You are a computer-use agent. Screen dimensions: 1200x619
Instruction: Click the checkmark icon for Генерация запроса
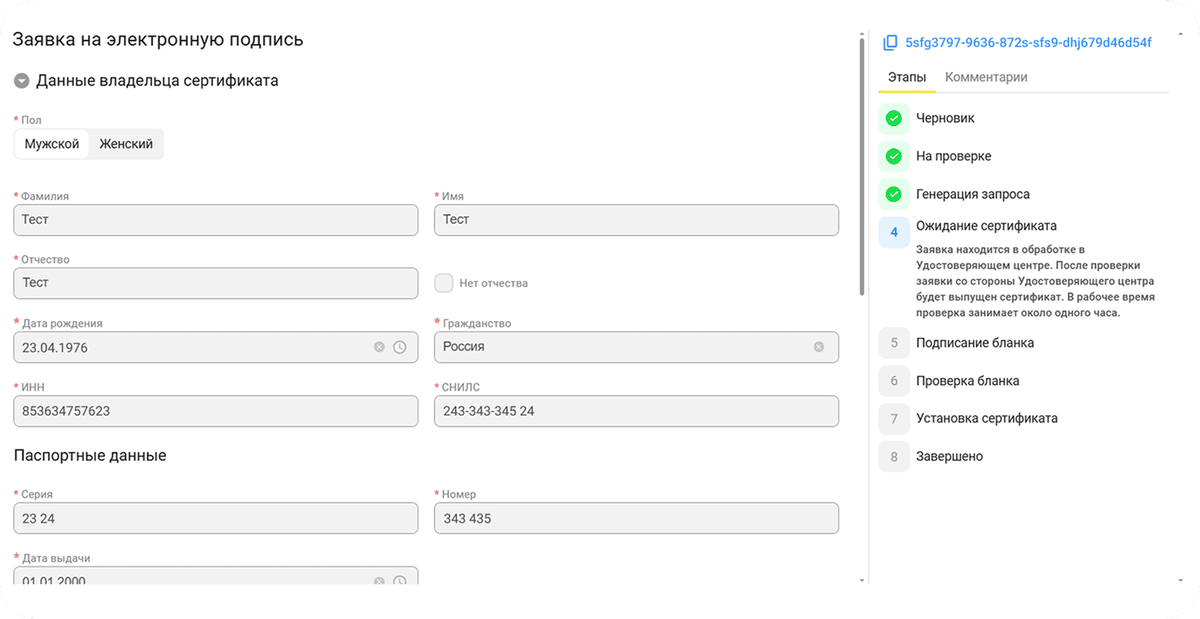(x=893, y=194)
